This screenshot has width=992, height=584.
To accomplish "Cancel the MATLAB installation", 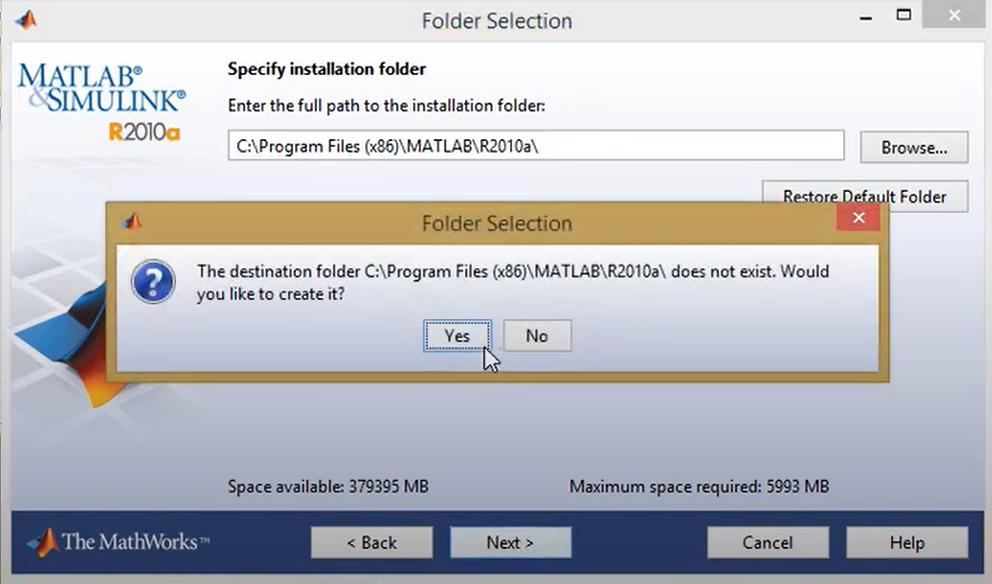I will (x=768, y=542).
